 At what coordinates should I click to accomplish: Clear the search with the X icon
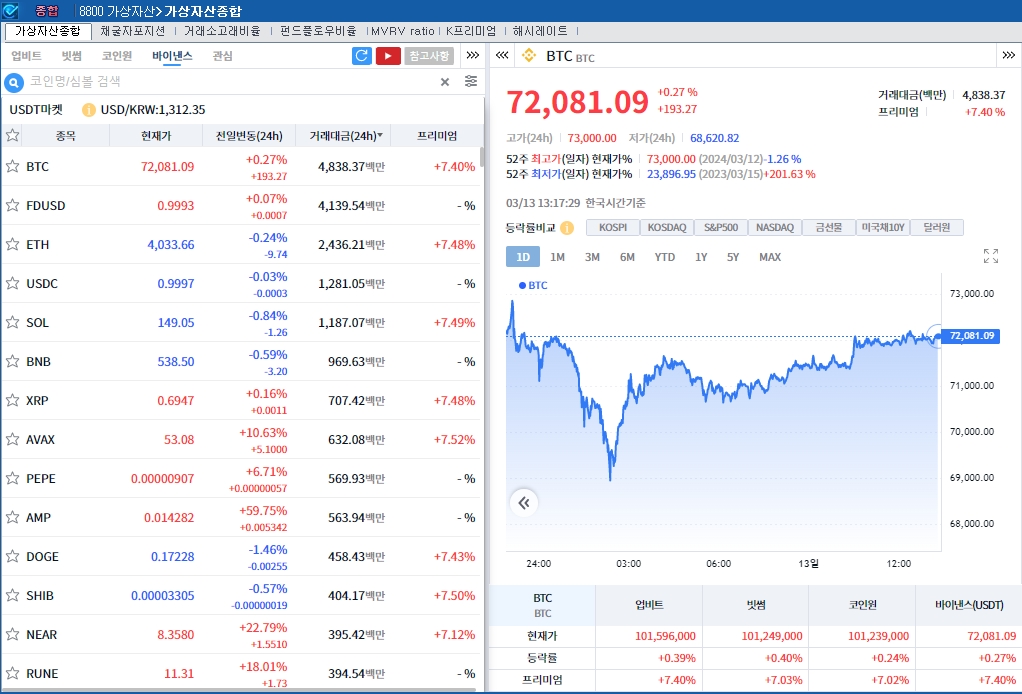445,82
